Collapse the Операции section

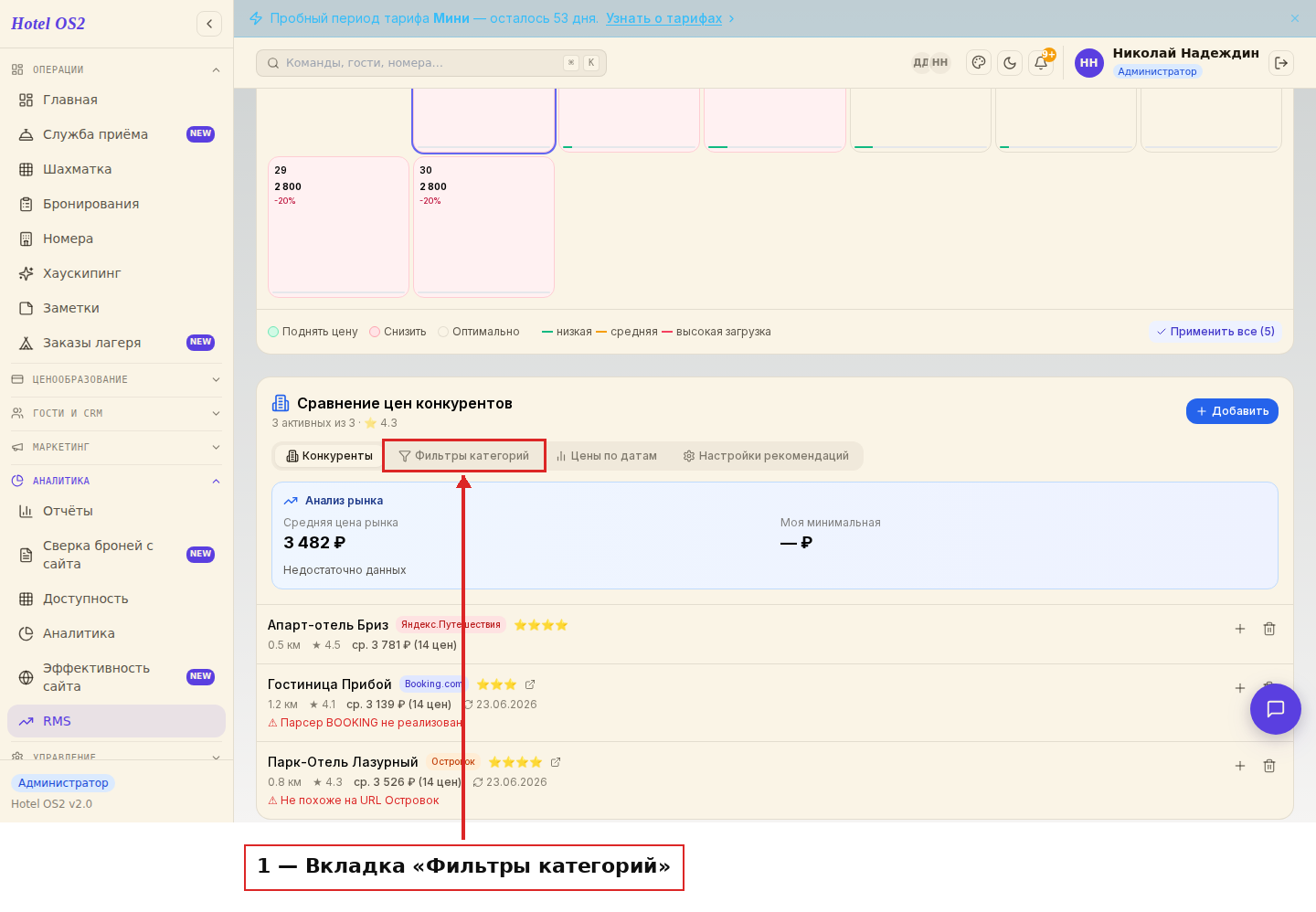pyautogui.click(x=116, y=69)
